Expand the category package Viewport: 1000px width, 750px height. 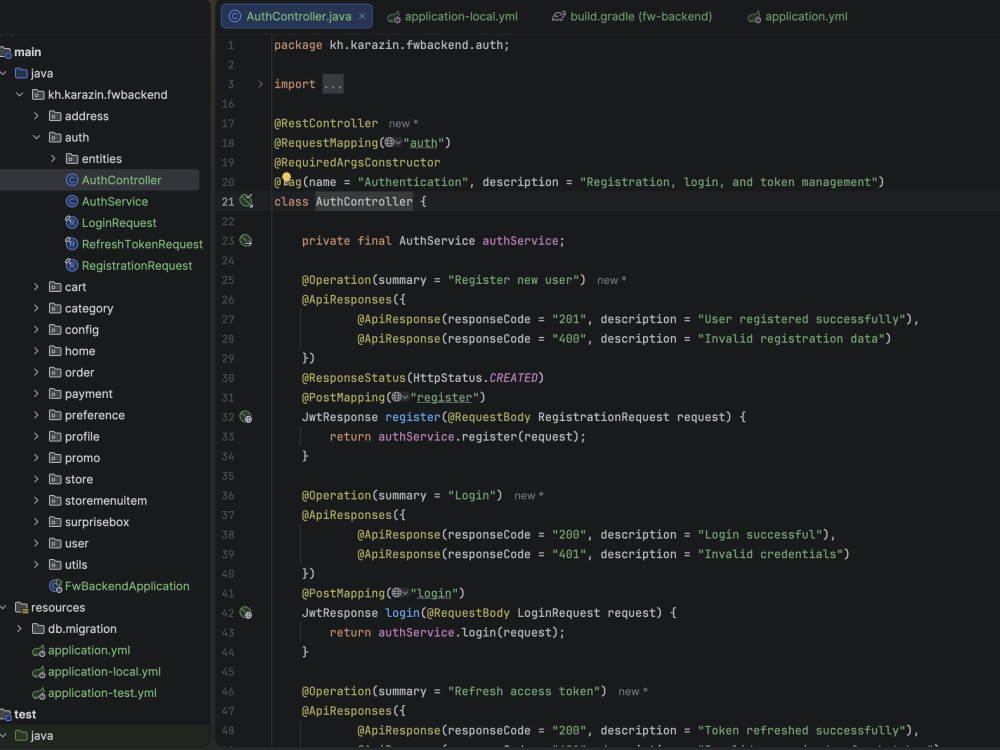point(36,308)
